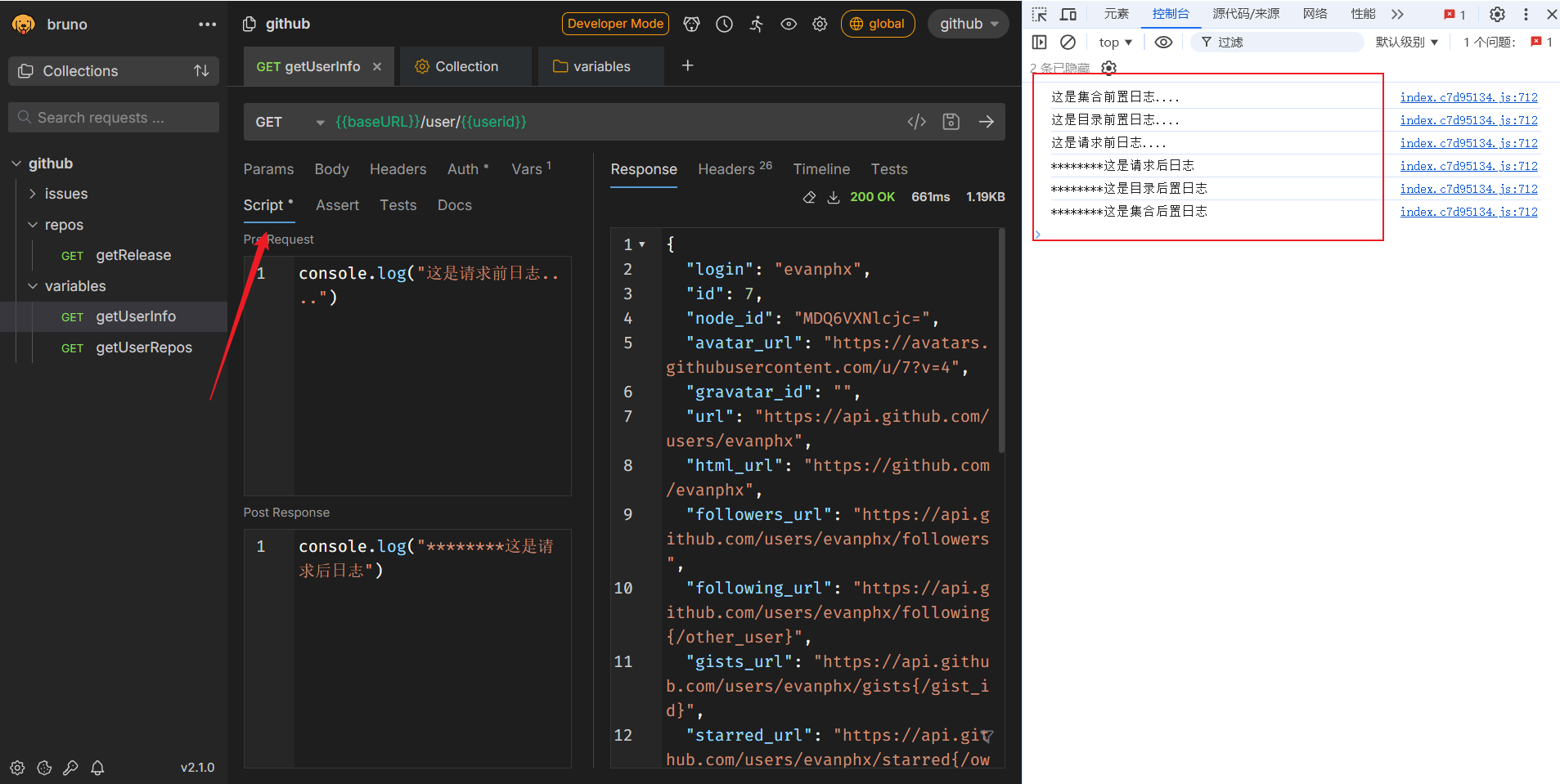Click the cat-face icon in the github toolbar

[692, 24]
